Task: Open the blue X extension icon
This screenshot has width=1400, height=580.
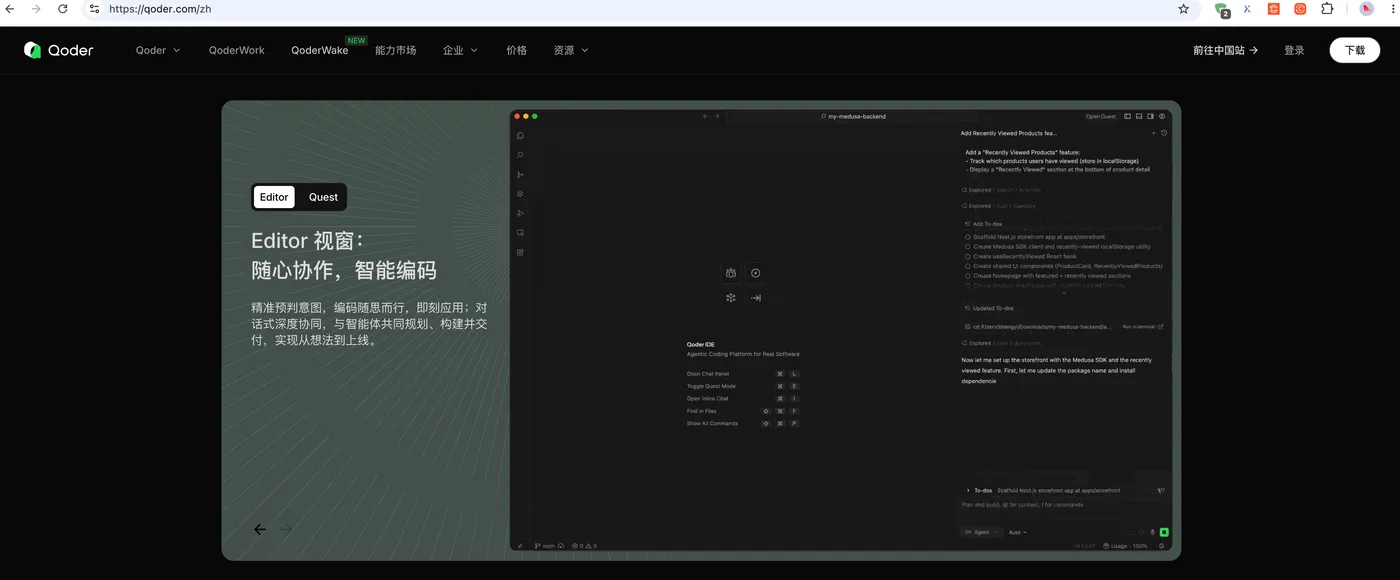Action: pos(1248,9)
